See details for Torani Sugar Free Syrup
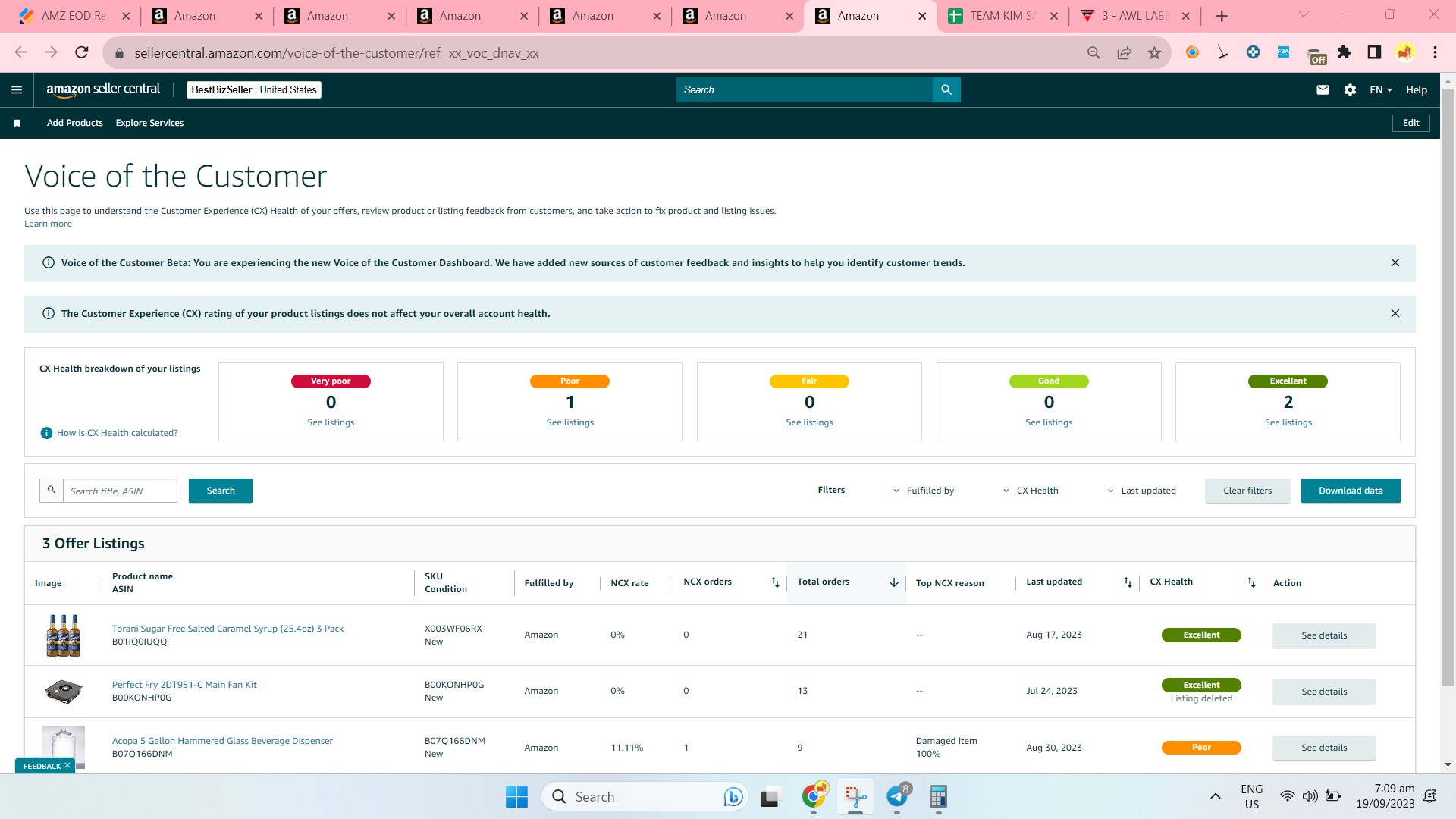The image size is (1456, 819). coord(1324,635)
